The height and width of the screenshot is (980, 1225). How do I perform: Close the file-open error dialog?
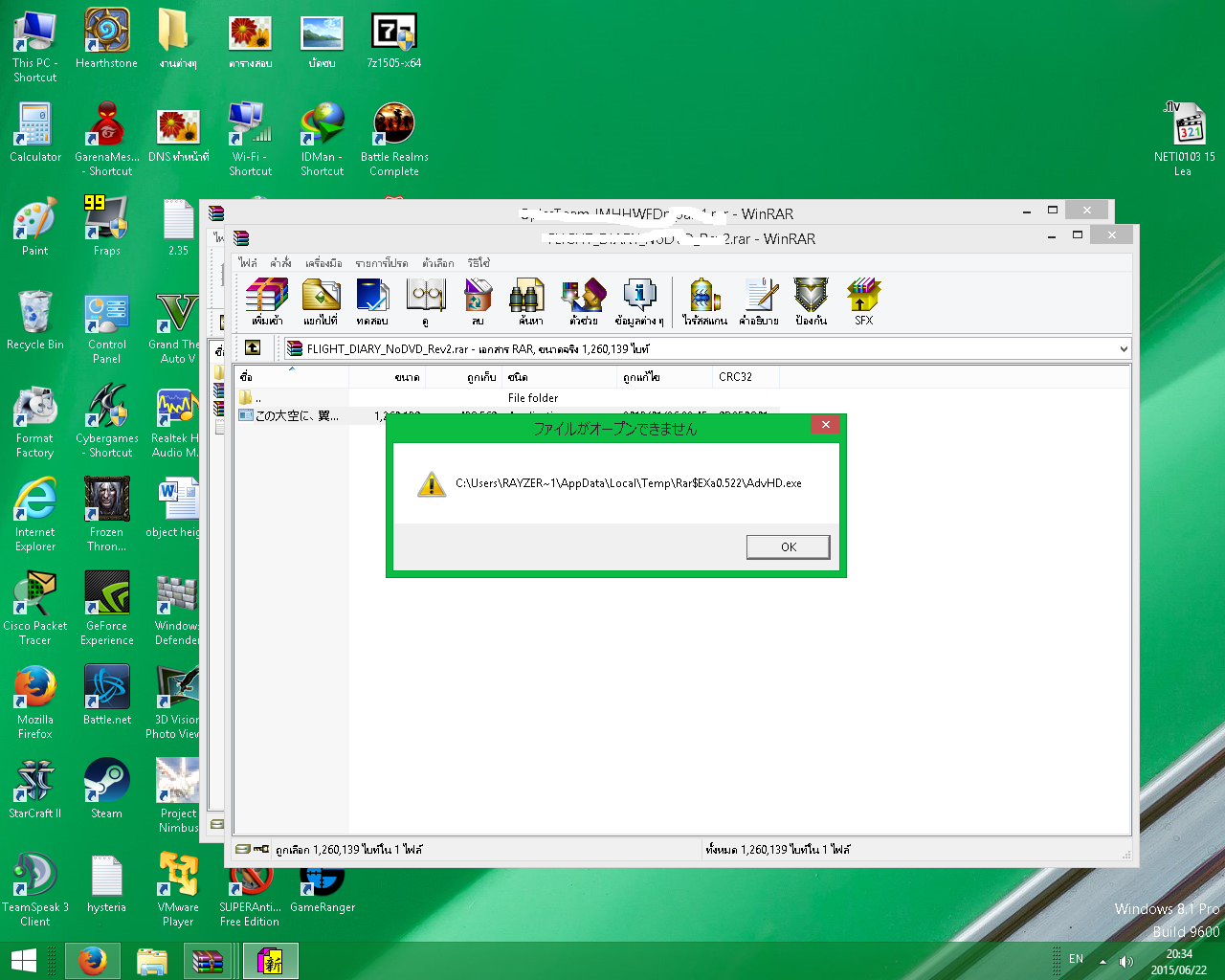click(825, 425)
